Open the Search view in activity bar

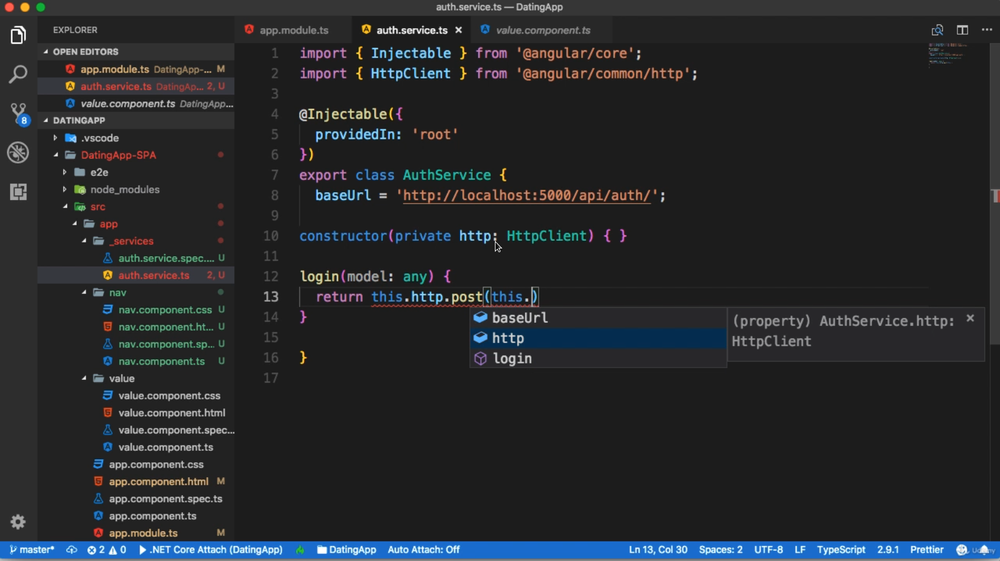tap(18, 74)
